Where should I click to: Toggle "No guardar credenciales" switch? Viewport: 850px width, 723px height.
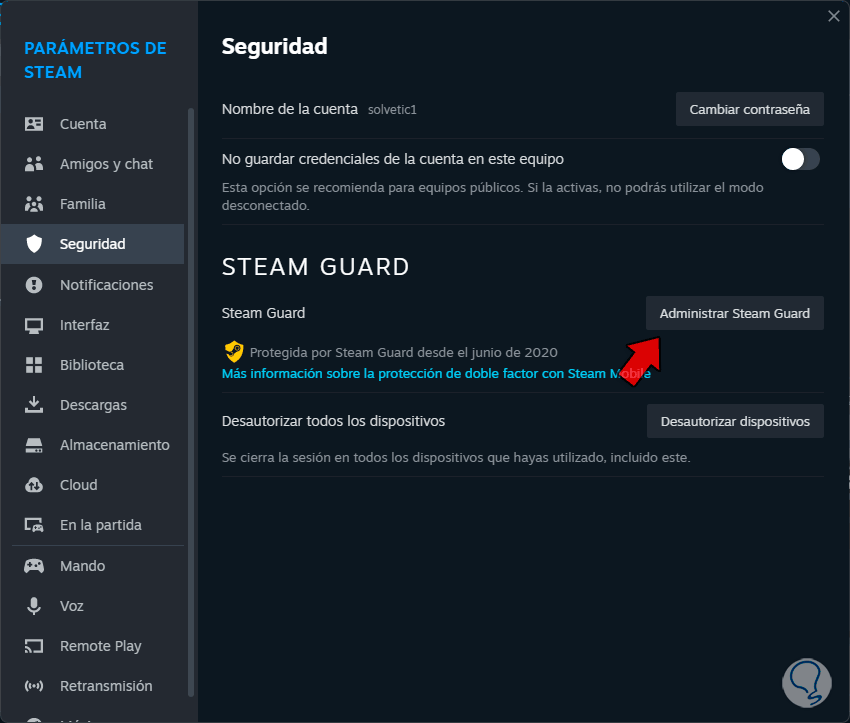point(800,159)
